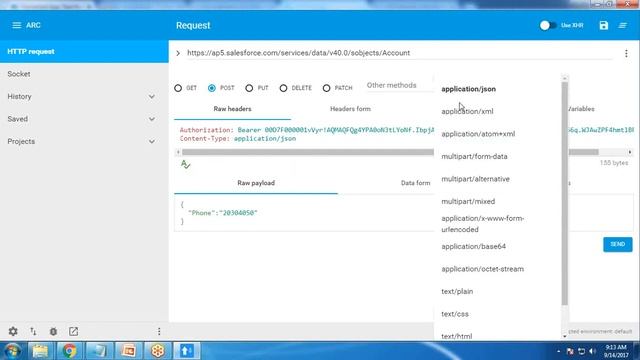Select the PATCH method radio button
The height and width of the screenshot is (360, 640).
pos(326,88)
